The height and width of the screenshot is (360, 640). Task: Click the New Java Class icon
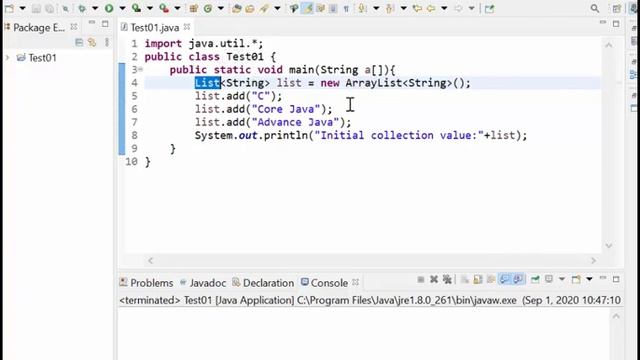pos(208,8)
